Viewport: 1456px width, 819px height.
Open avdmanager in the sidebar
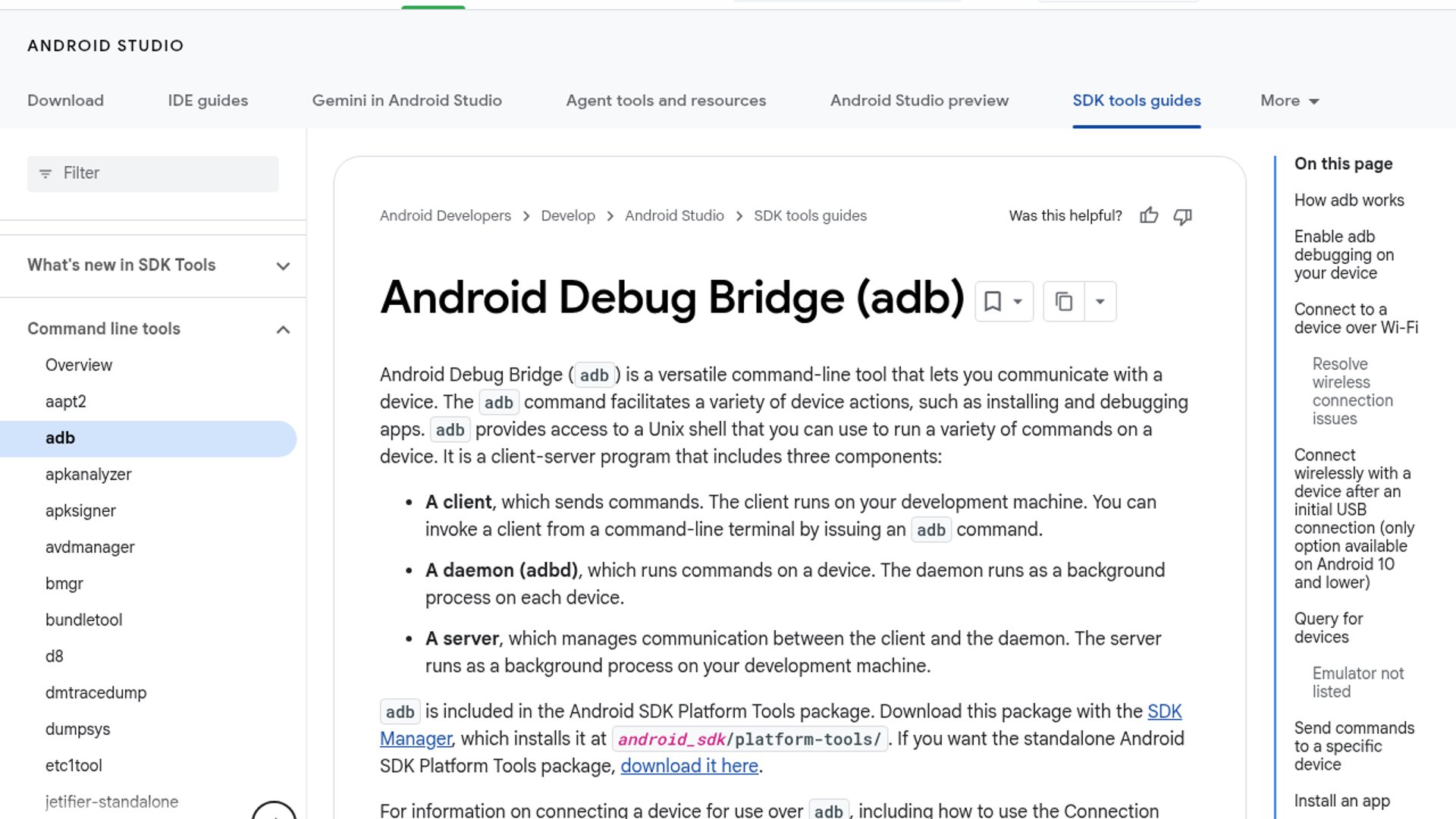tap(89, 548)
